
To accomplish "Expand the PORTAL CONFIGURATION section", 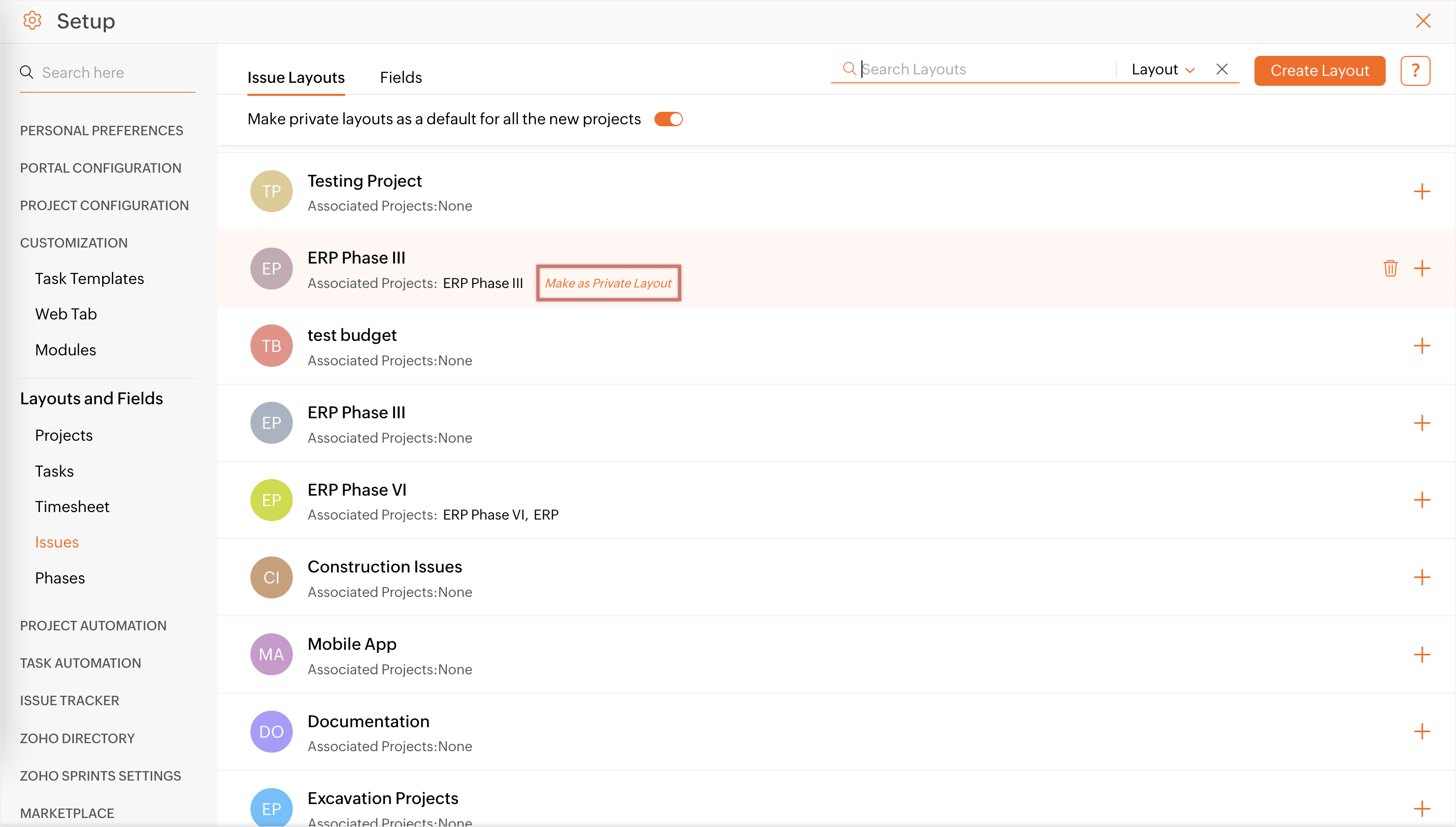I will 100,168.
